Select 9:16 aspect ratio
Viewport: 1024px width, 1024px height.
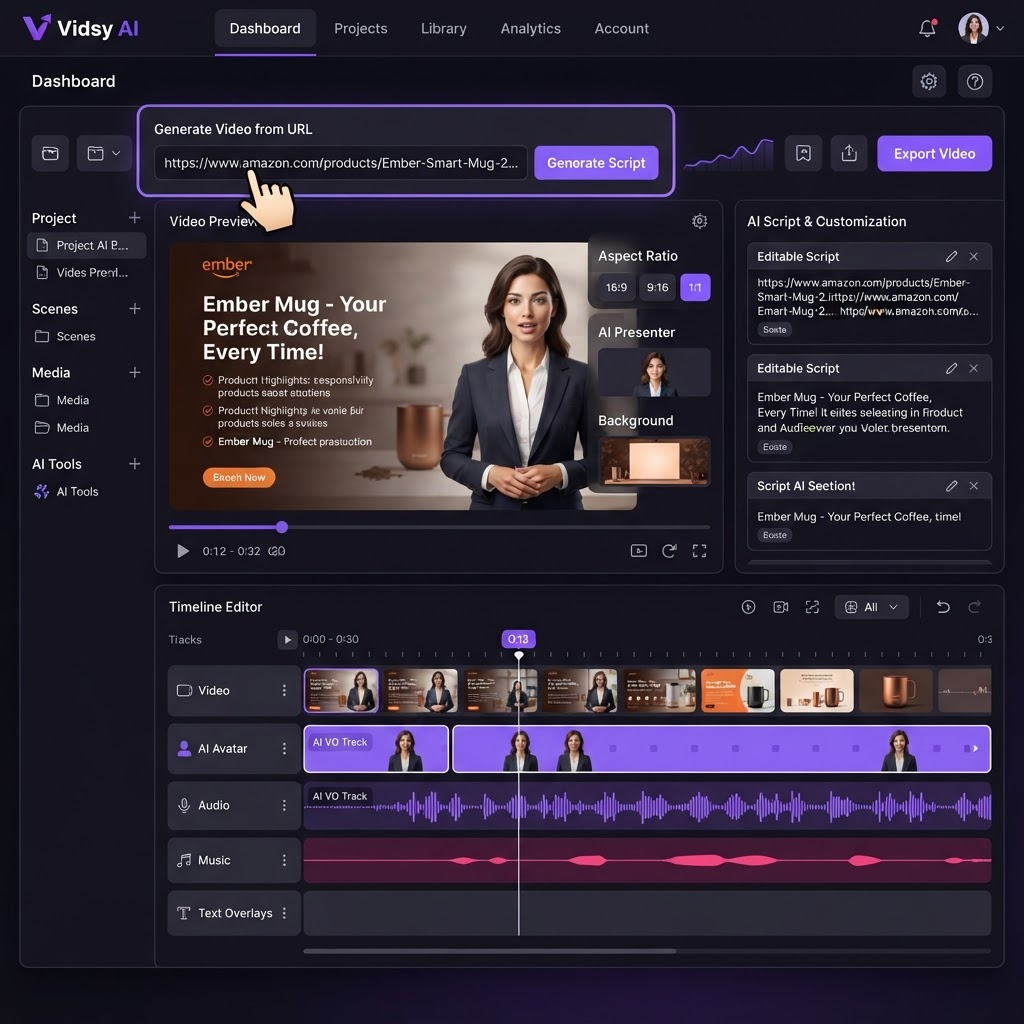click(657, 287)
